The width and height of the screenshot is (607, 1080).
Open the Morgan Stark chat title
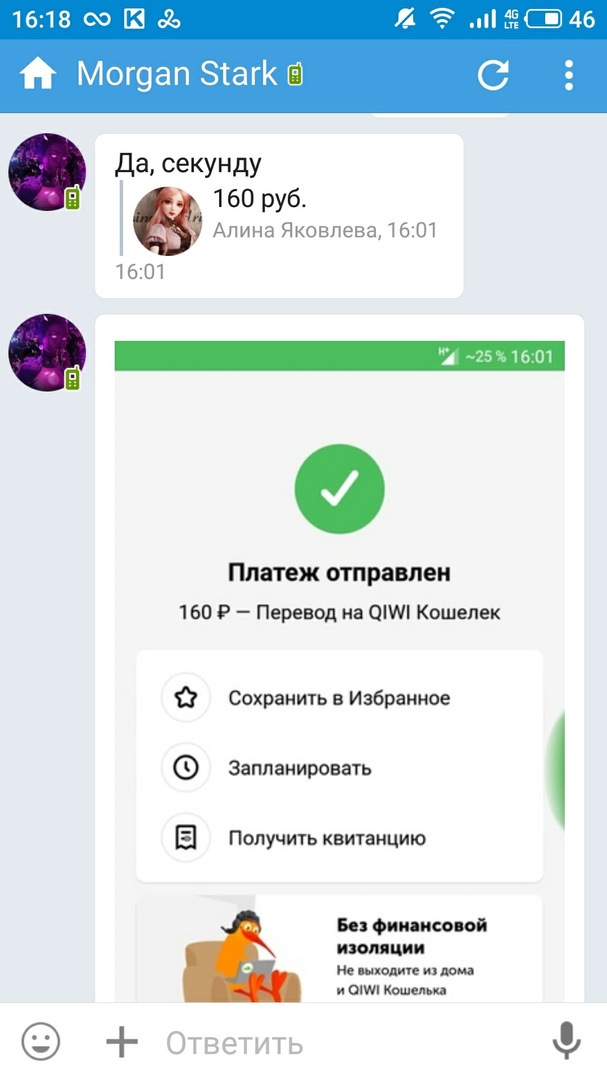coord(176,74)
